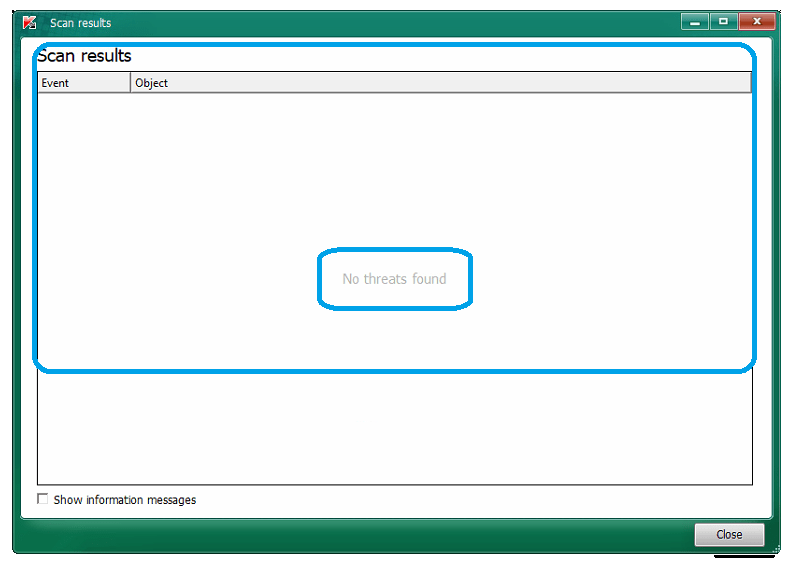Close the window with the red X
798x575 pixels.
pyautogui.click(x=759, y=21)
